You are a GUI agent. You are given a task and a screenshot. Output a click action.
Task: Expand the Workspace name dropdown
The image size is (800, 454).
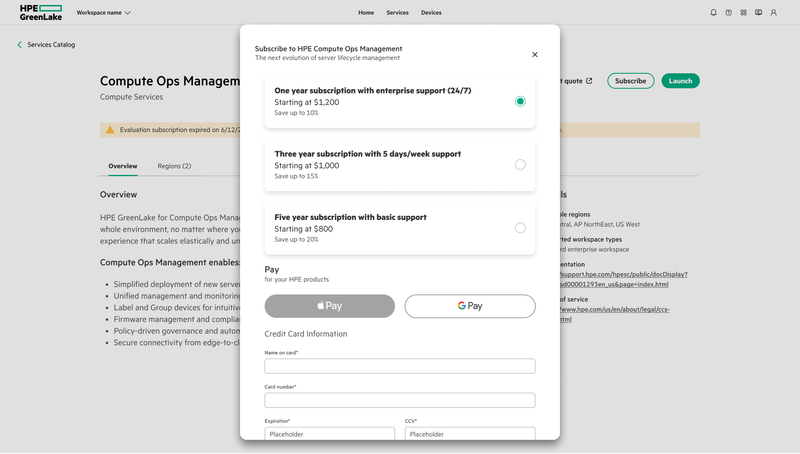click(104, 13)
